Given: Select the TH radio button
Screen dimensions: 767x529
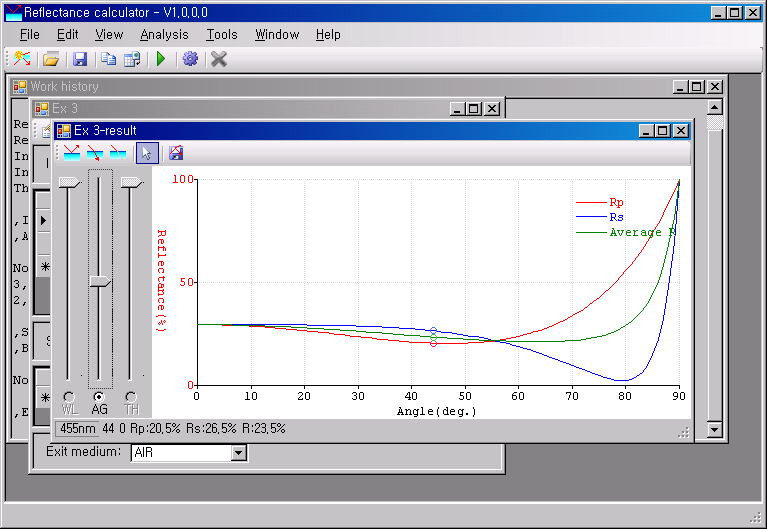Looking at the screenshot, I should 131,397.
